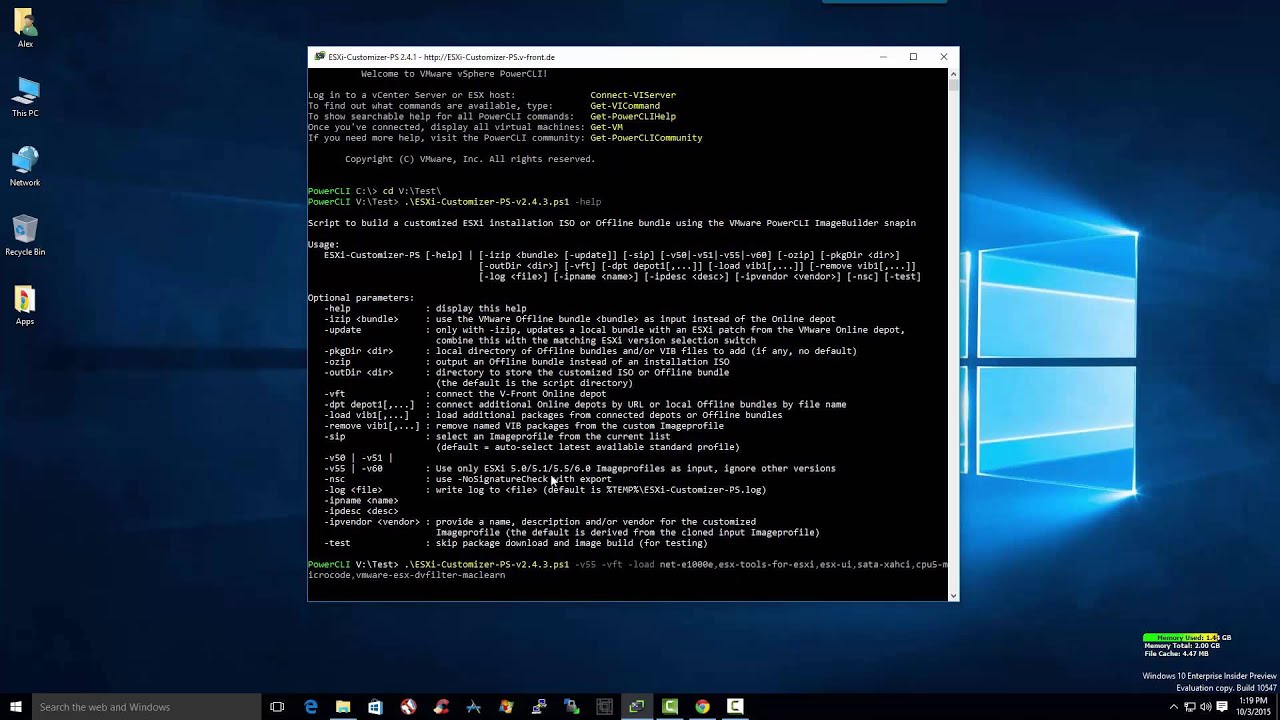Click the Memory Used gauge bar widget
Image resolution: width=1280 pixels, height=720 pixels.
(x=1187, y=637)
